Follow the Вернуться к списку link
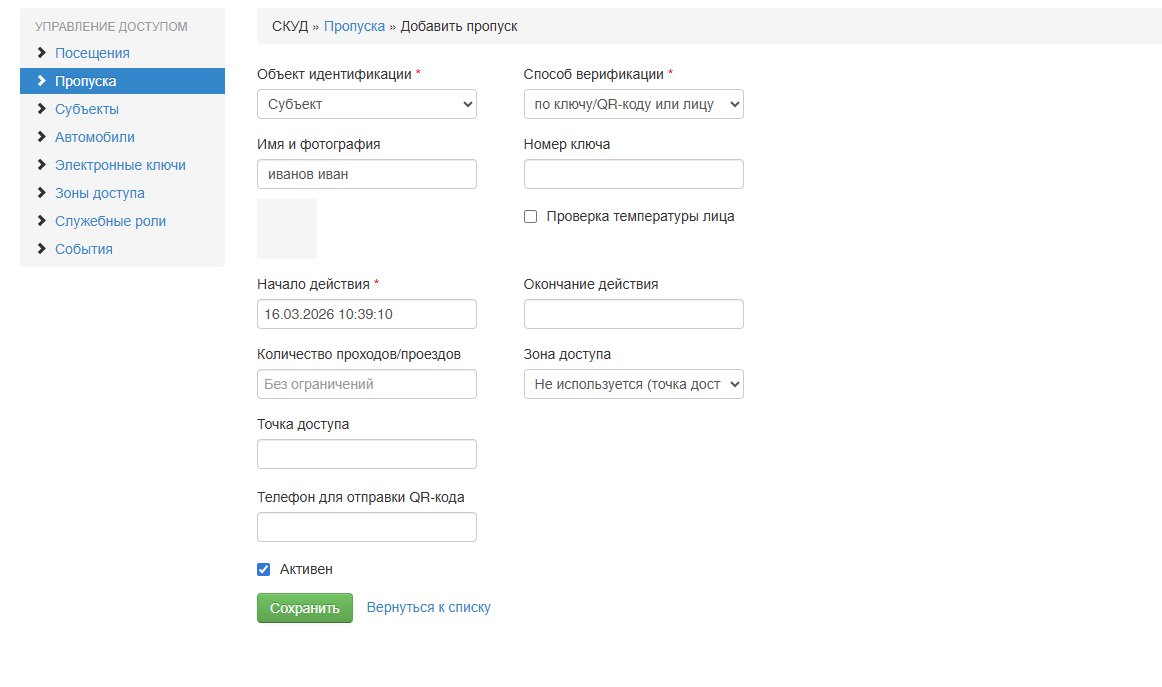1162x687 pixels. [x=428, y=607]
